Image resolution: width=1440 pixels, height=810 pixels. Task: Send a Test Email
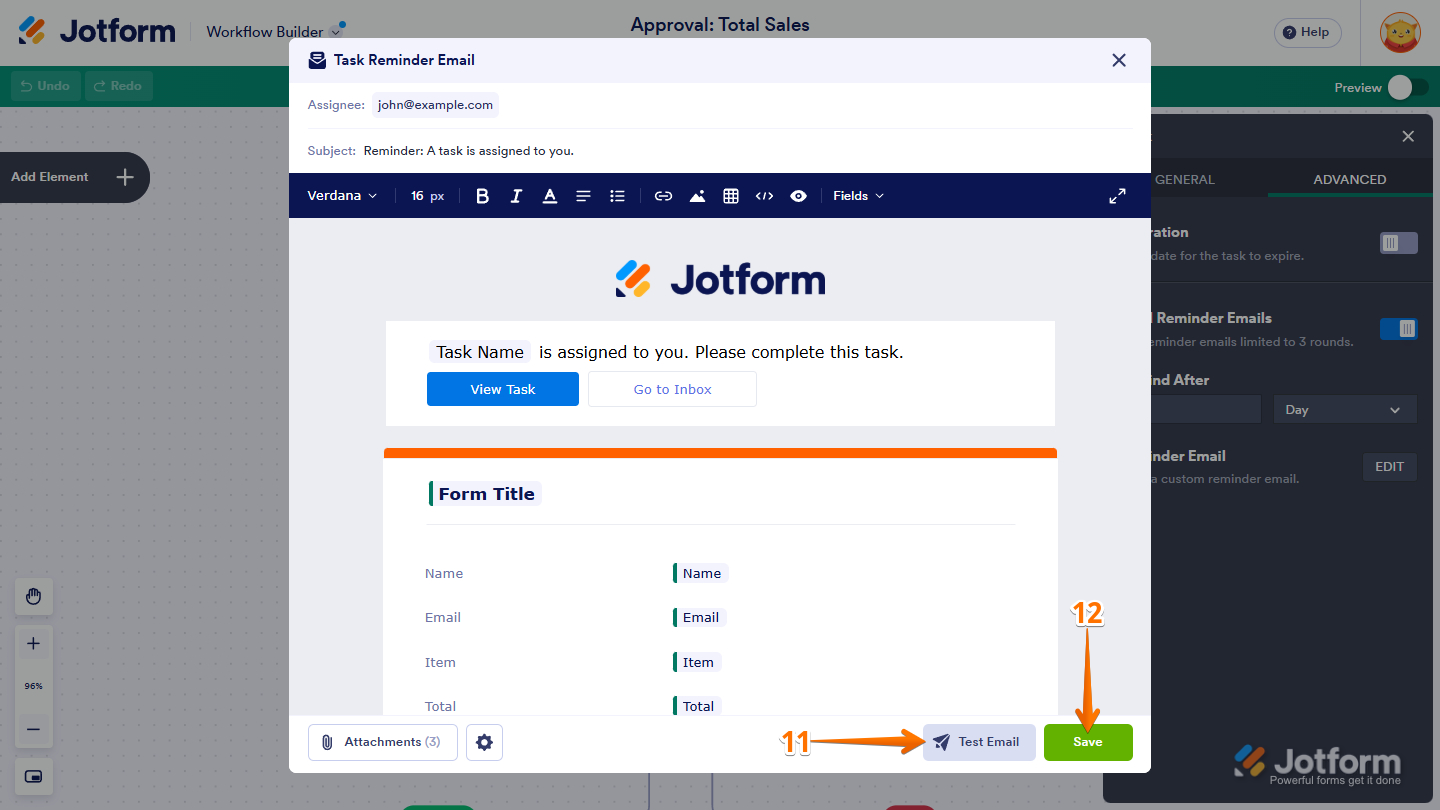(x=979, y=742)
